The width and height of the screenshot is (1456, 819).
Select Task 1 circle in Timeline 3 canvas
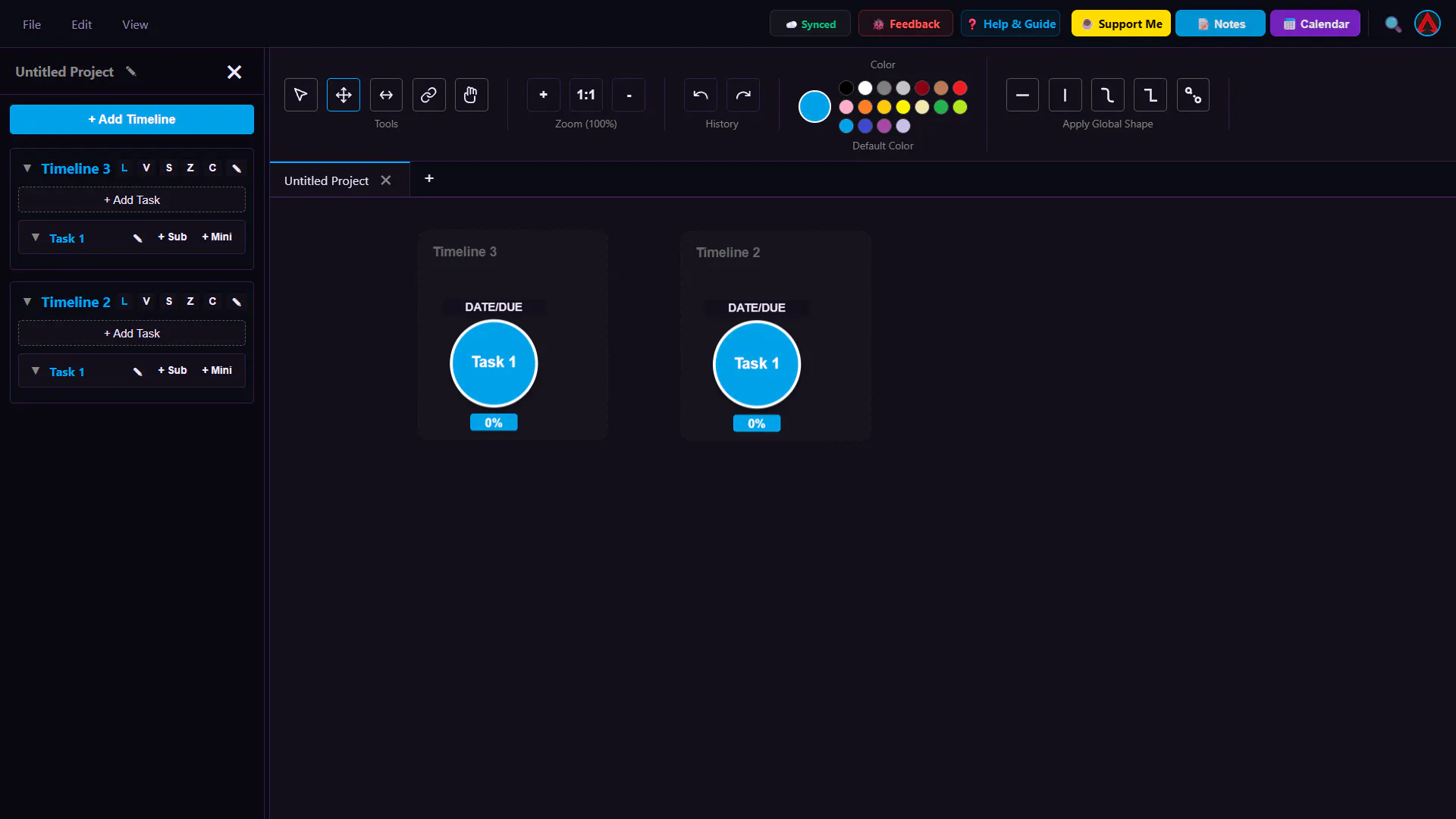point(494,362)
